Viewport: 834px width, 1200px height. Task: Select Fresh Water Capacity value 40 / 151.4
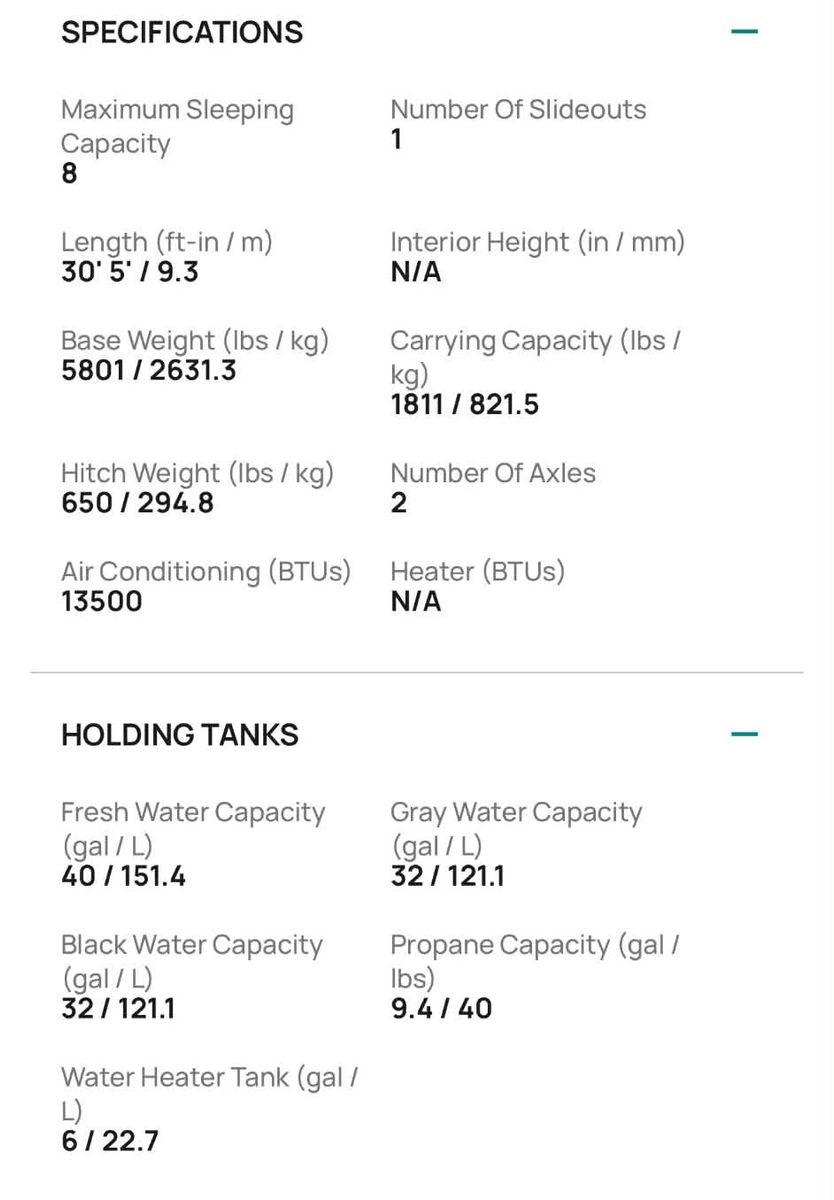(123, 877)
